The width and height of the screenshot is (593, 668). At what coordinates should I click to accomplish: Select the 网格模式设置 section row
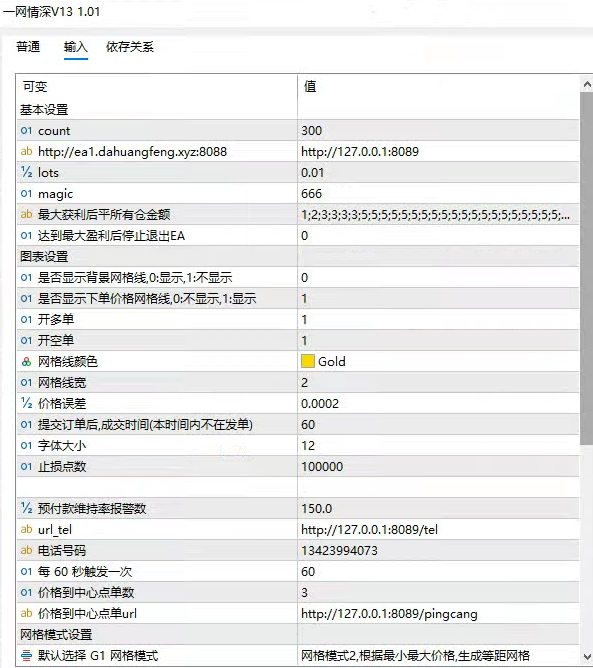click(298, 634)
